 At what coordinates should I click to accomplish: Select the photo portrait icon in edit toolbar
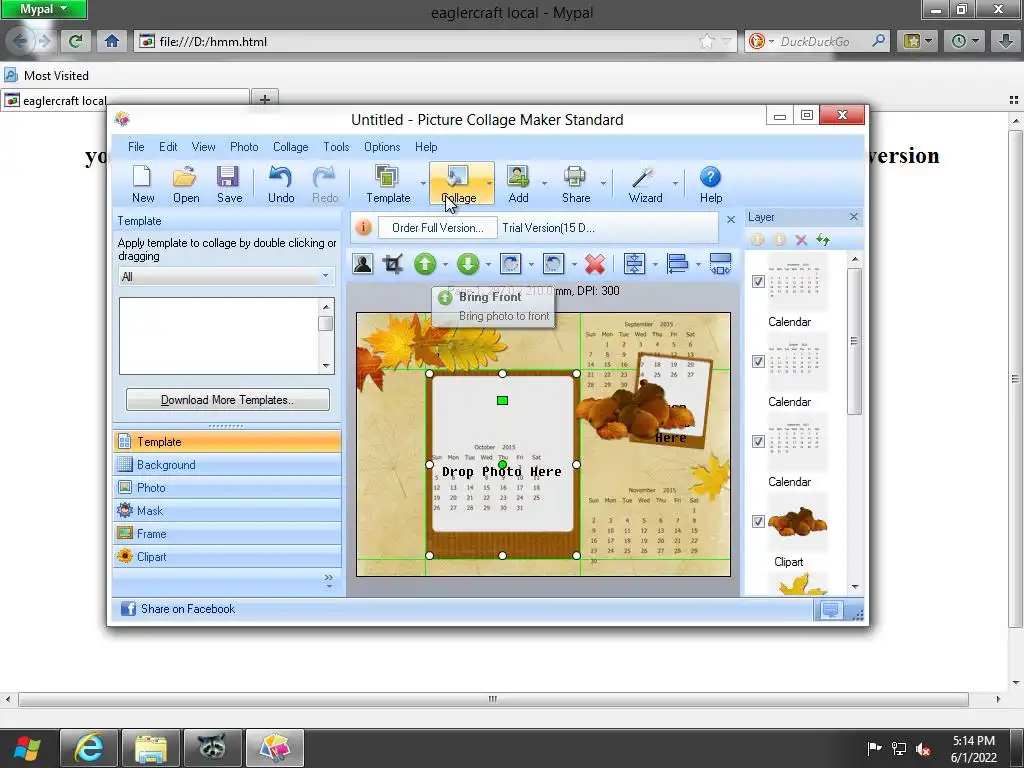[362, 264]
